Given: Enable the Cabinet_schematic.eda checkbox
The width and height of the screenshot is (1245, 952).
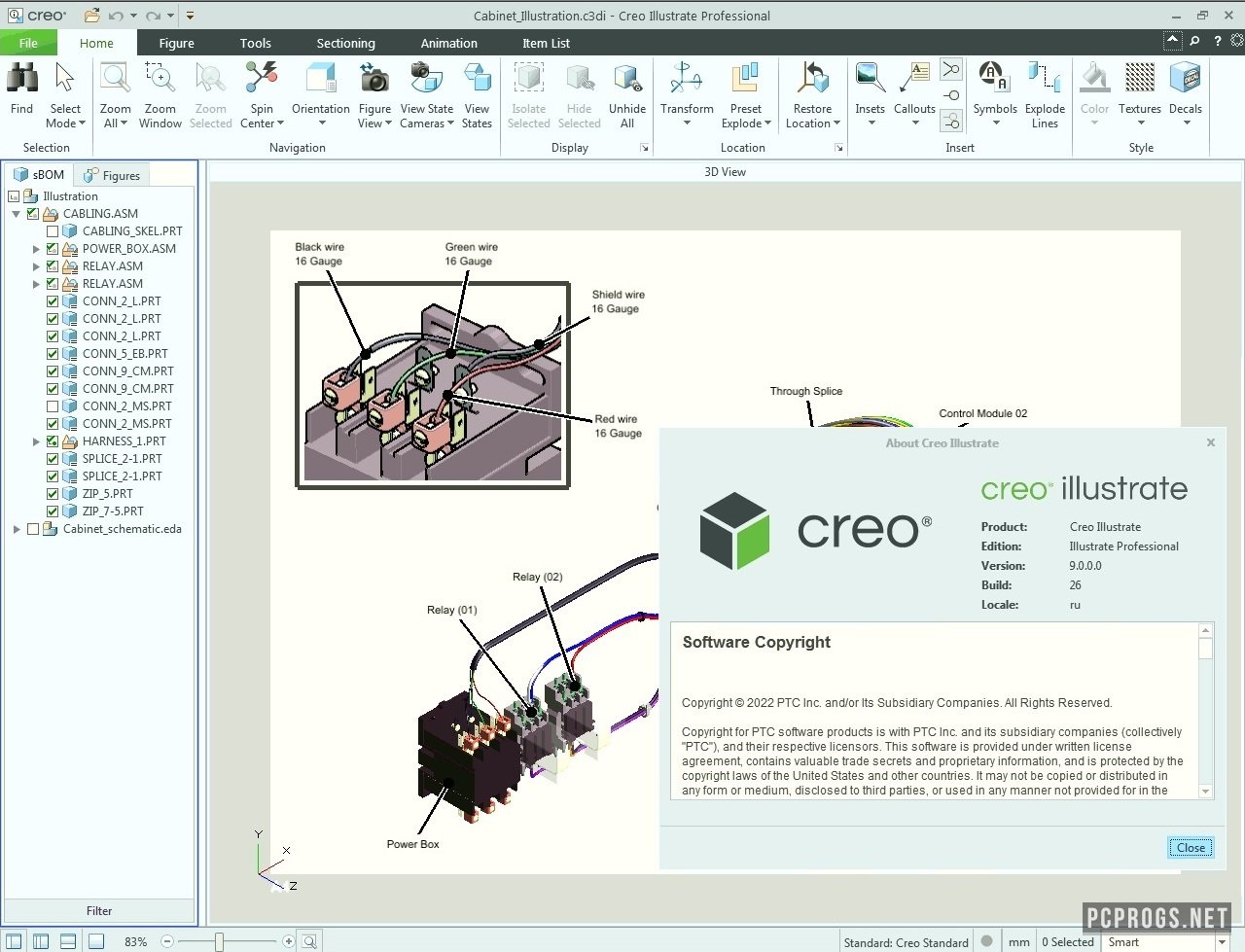Looking at the screenshot, I should [x=33, y=529].
